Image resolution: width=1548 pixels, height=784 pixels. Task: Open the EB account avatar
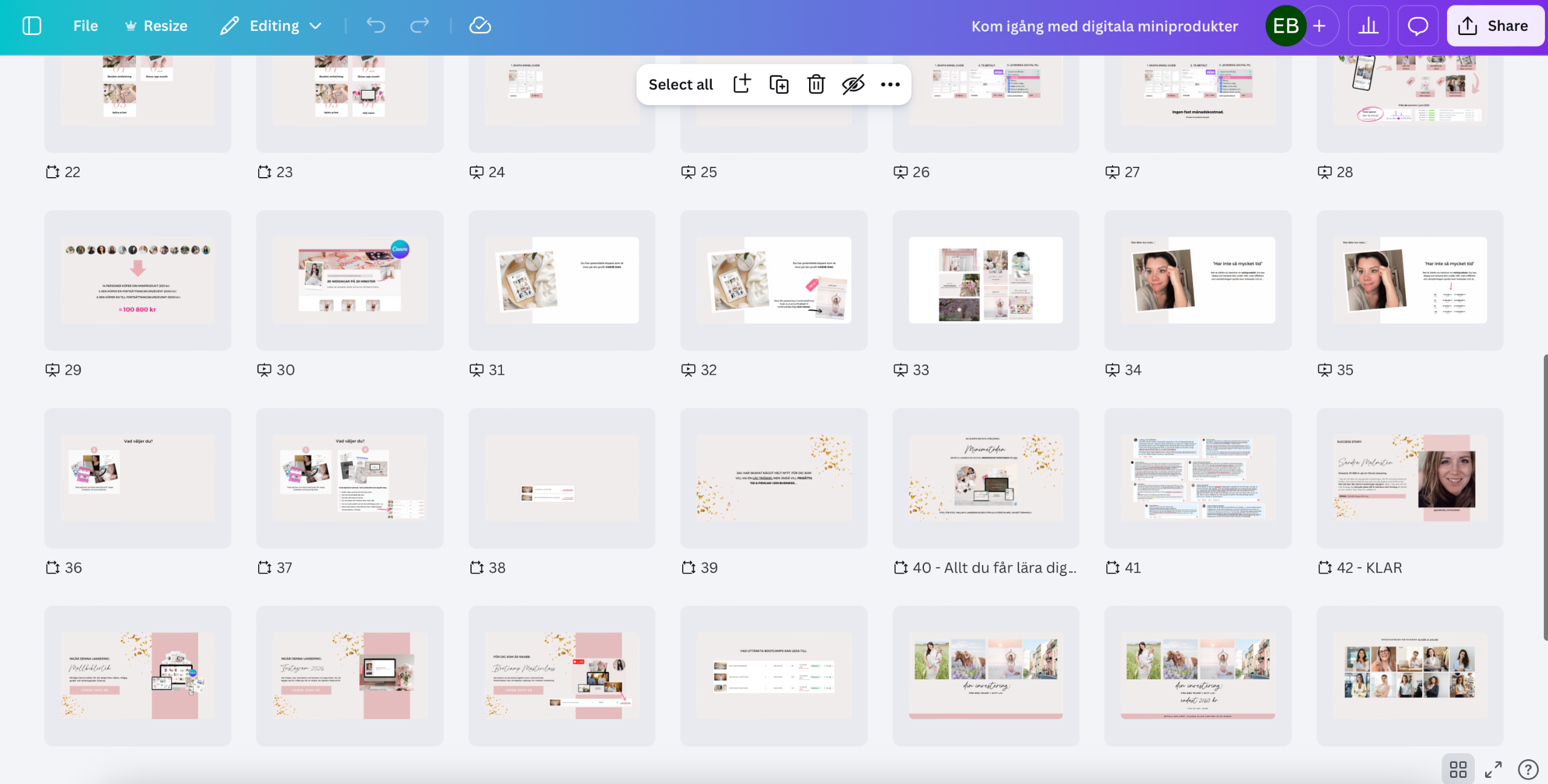(1286, 26)
